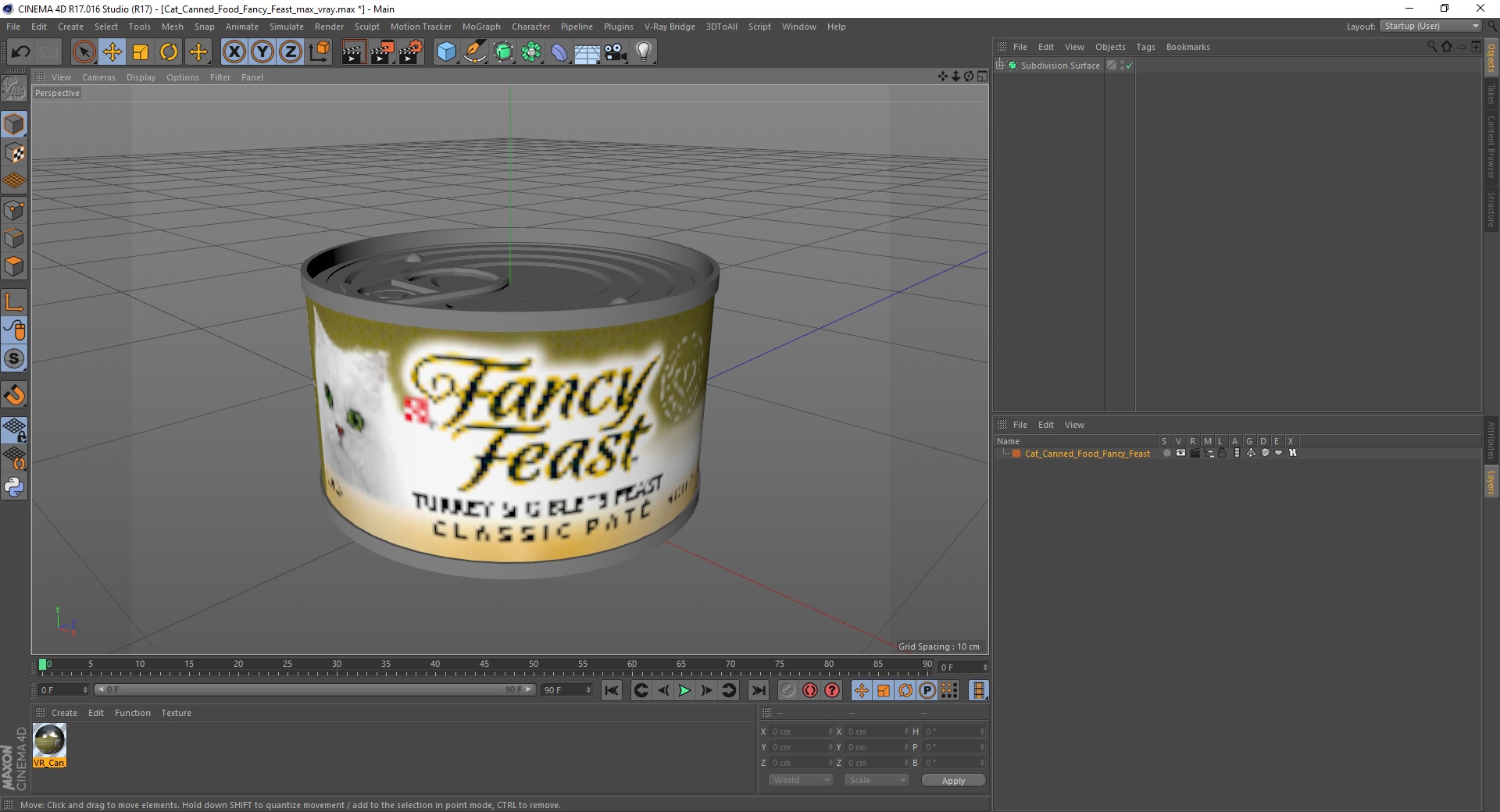
Task: Click the timeline playhead at frame 0
Action: [43, 664]
